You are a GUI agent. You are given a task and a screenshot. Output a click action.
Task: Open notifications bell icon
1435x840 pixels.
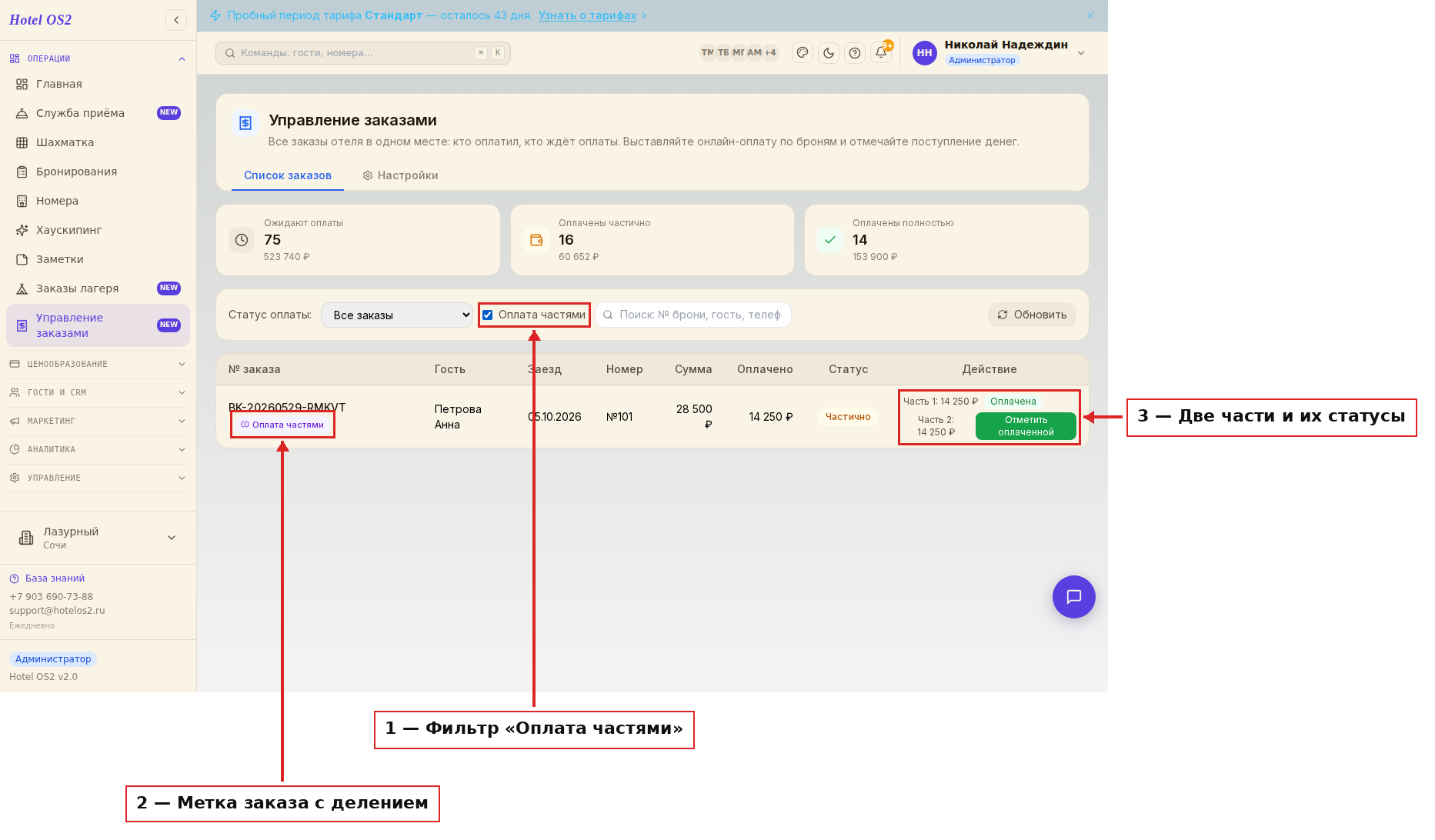(x=881, y=53)
